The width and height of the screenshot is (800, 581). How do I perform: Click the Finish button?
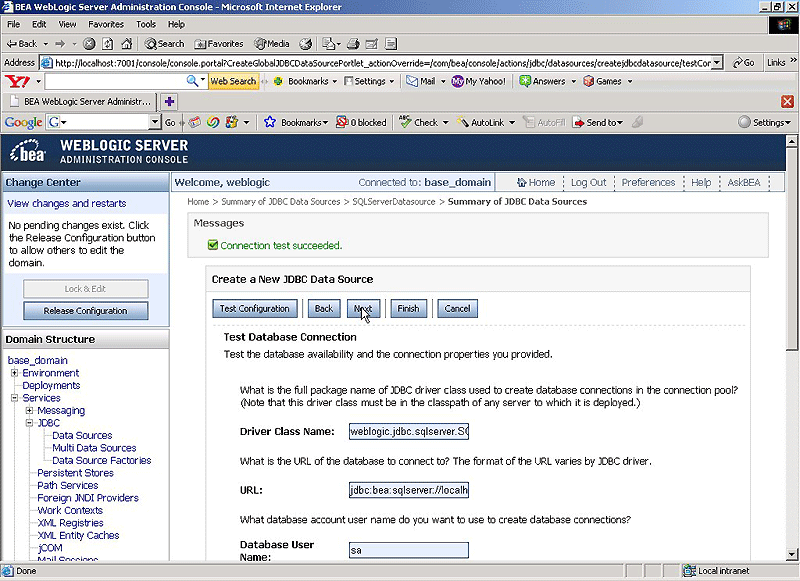tap(408, 309)
